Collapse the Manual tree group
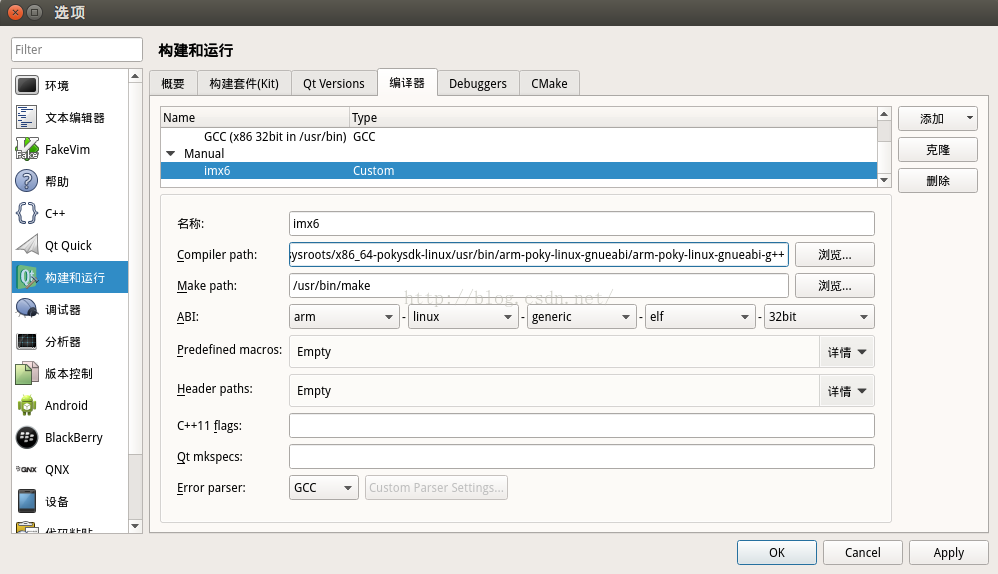The image size is (998, 574). point(171,153)
